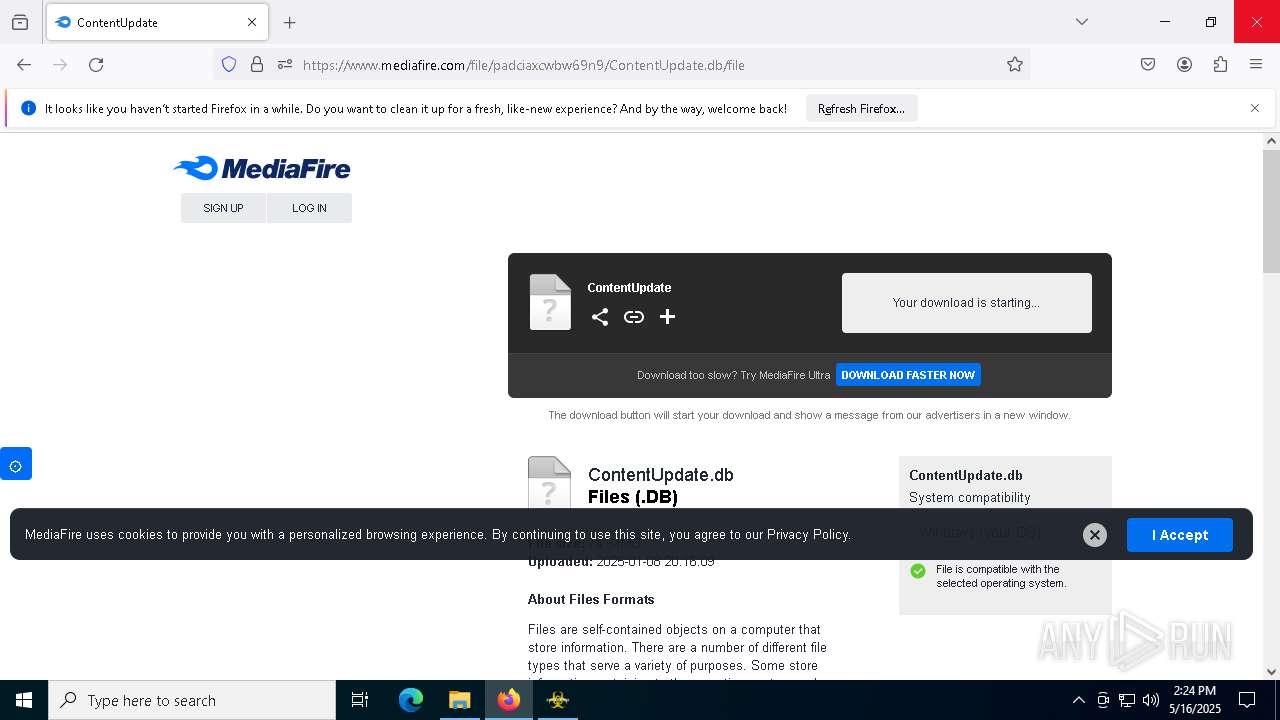Click scrollbar down arrow
The image size is (1280, 720).
click(1271, 672)
